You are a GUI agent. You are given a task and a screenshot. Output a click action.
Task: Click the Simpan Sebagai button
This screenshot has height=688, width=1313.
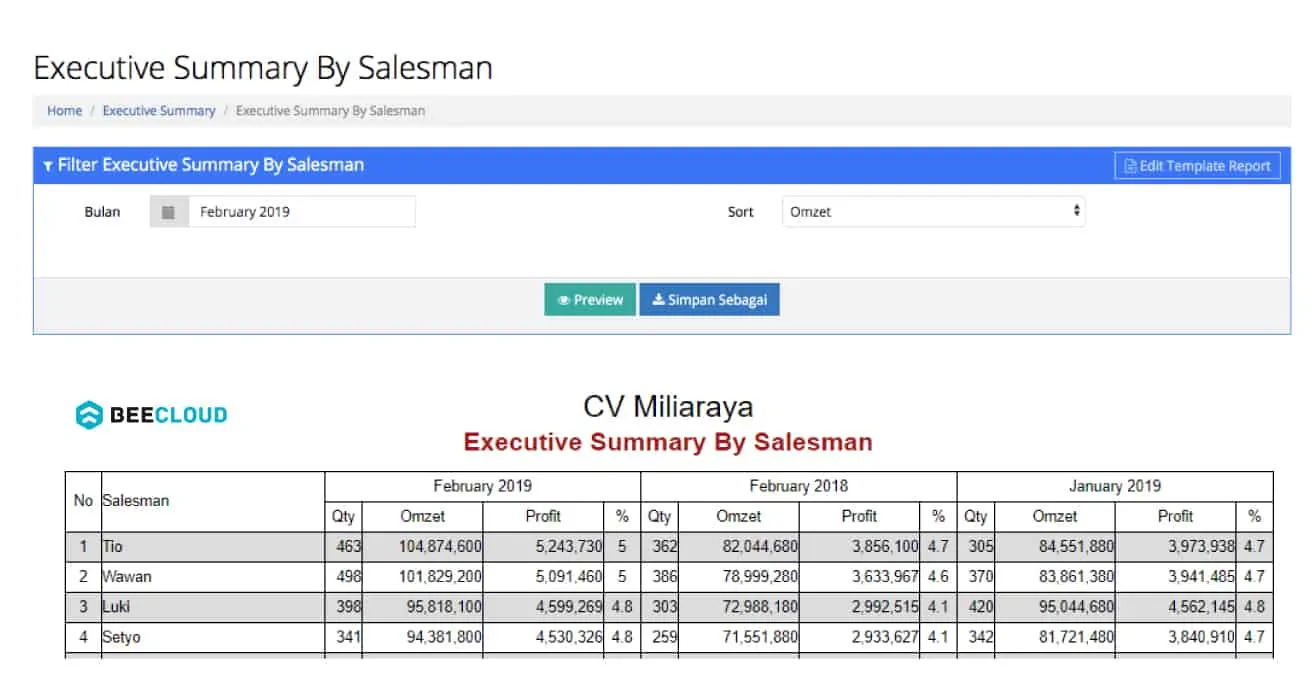point(709,299)
